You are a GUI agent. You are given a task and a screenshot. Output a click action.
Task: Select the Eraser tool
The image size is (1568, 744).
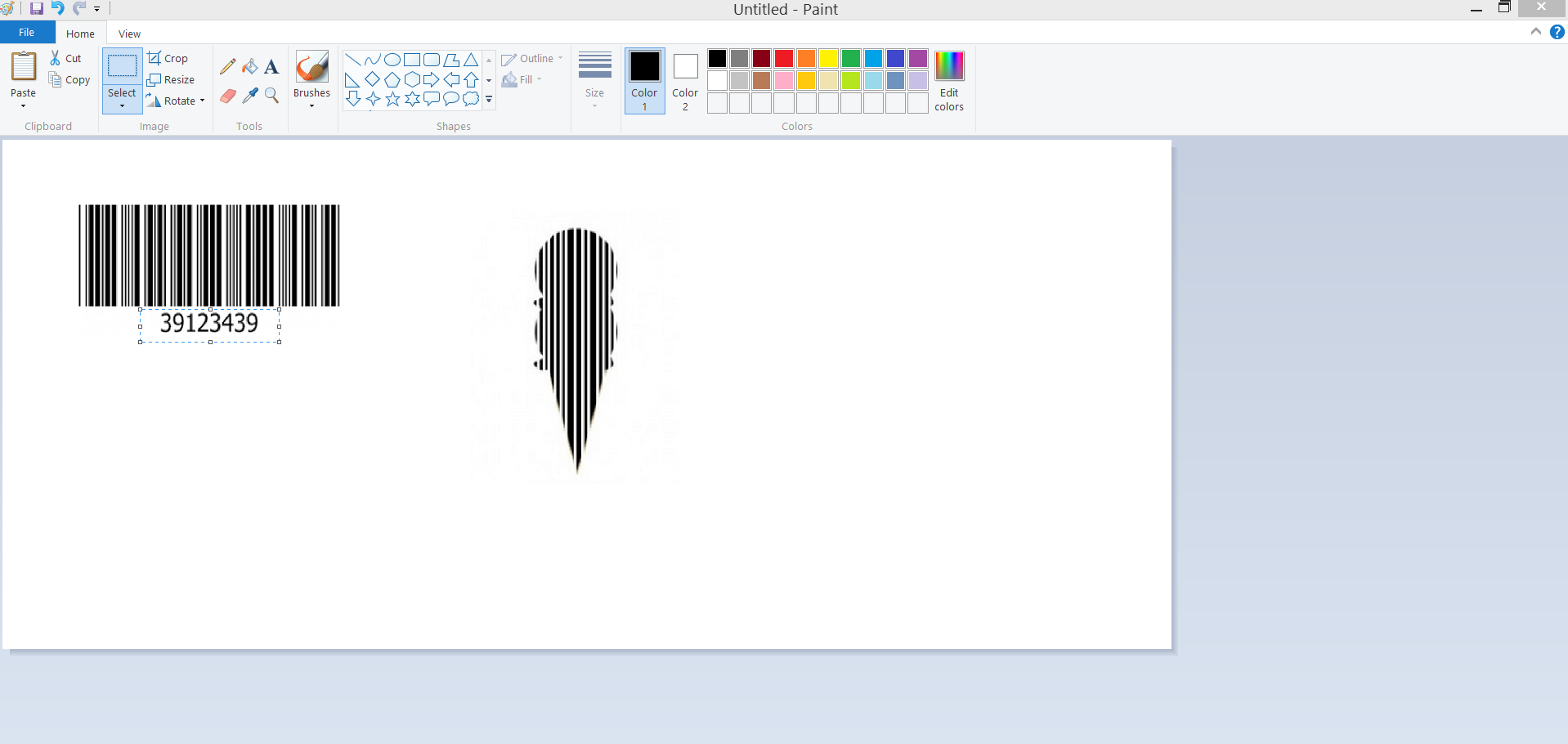(x=228, y=96)
